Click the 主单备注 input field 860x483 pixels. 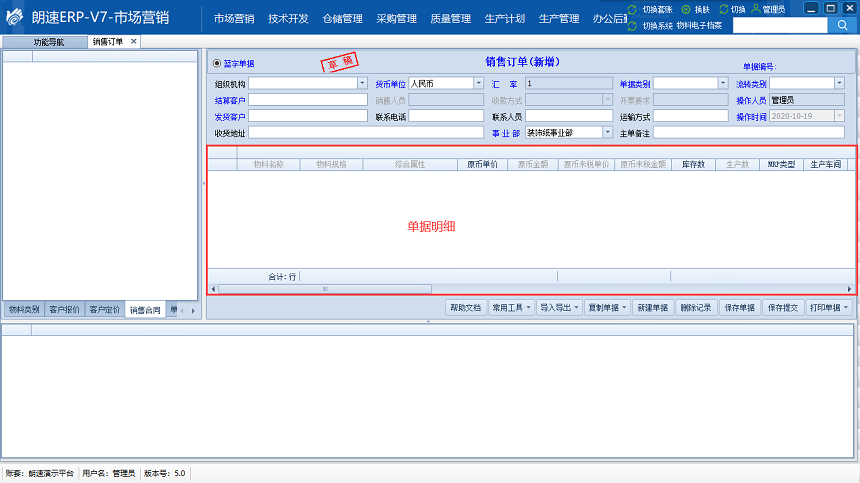pos(749,133)
